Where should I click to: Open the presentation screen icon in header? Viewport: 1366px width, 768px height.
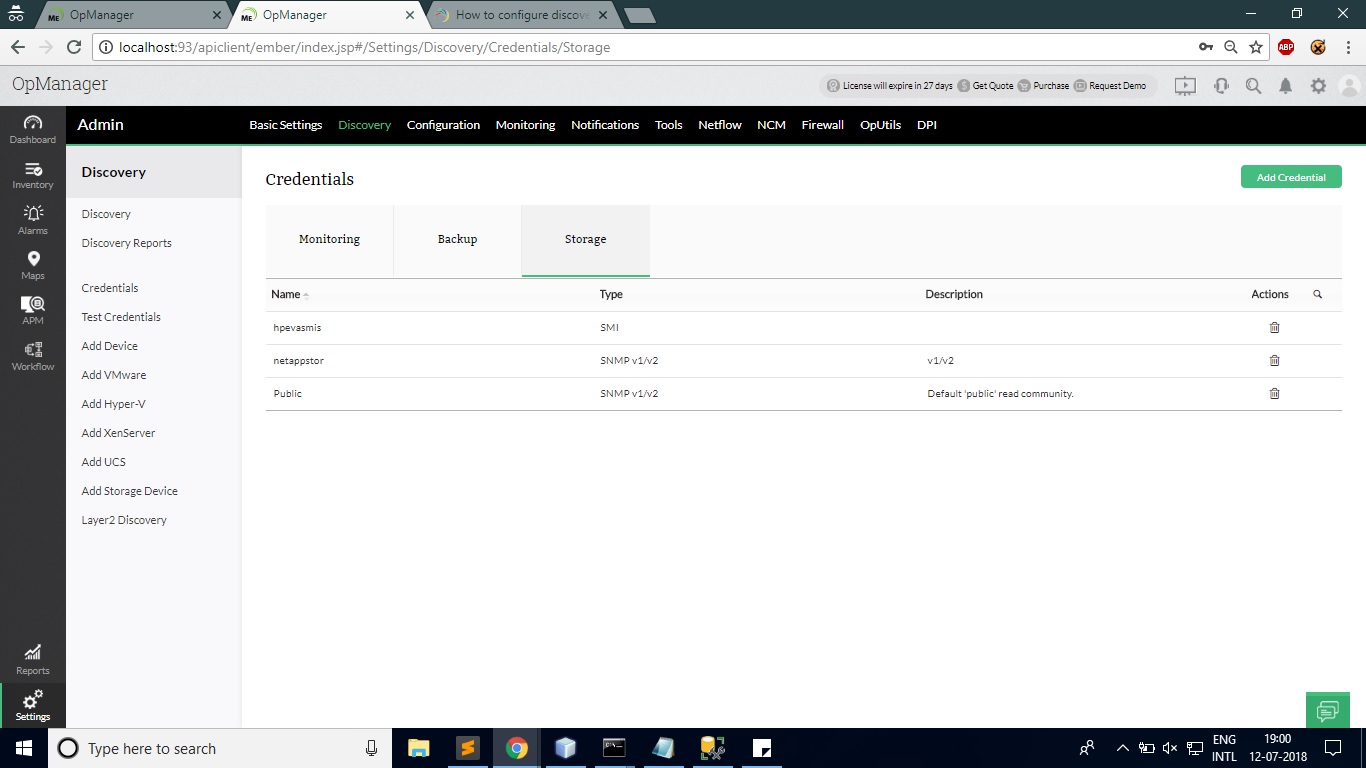coord(1185,86)
